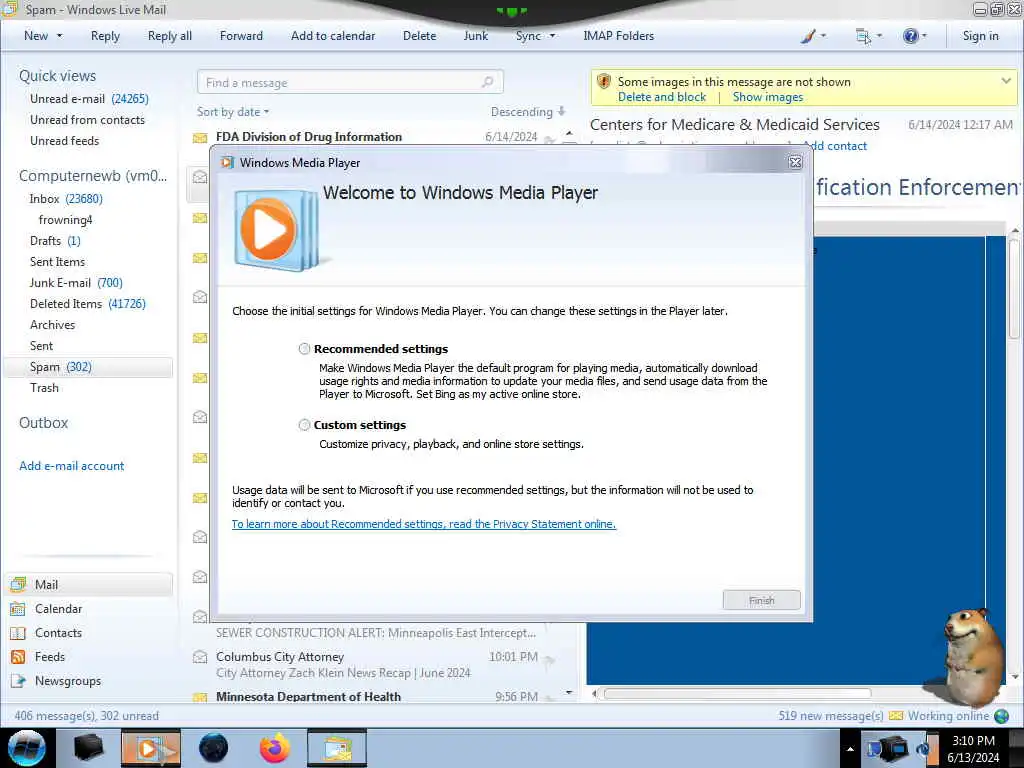Select FDA Division of Drug Information message
This screenshot has height=768, width=1024.
[377, 136]
